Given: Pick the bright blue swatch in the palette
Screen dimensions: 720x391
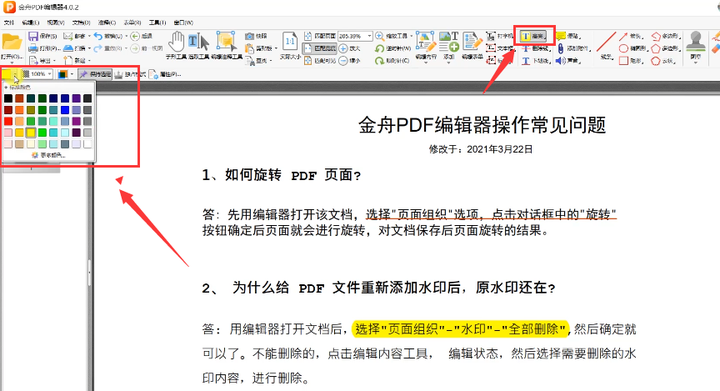Looking at the screenshot, I should point(65,110).
